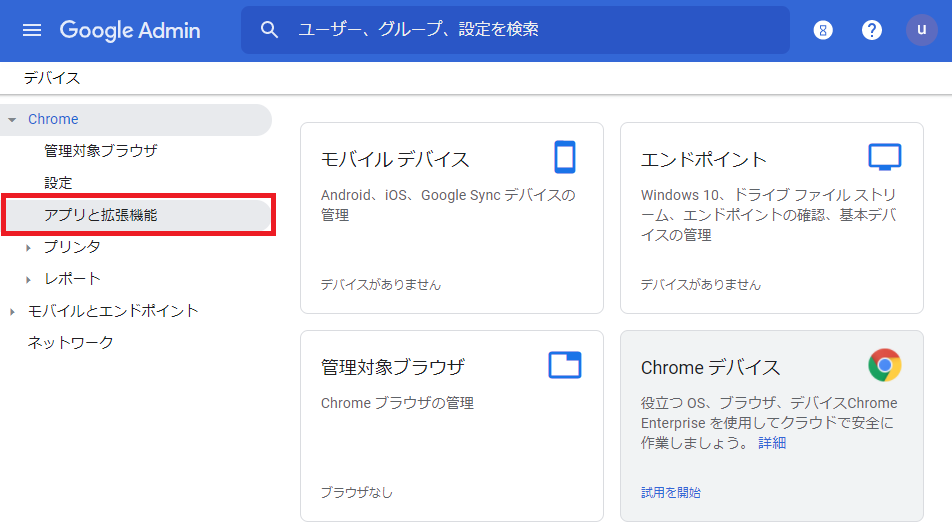Click the 詳細 link

pos(772,443)
